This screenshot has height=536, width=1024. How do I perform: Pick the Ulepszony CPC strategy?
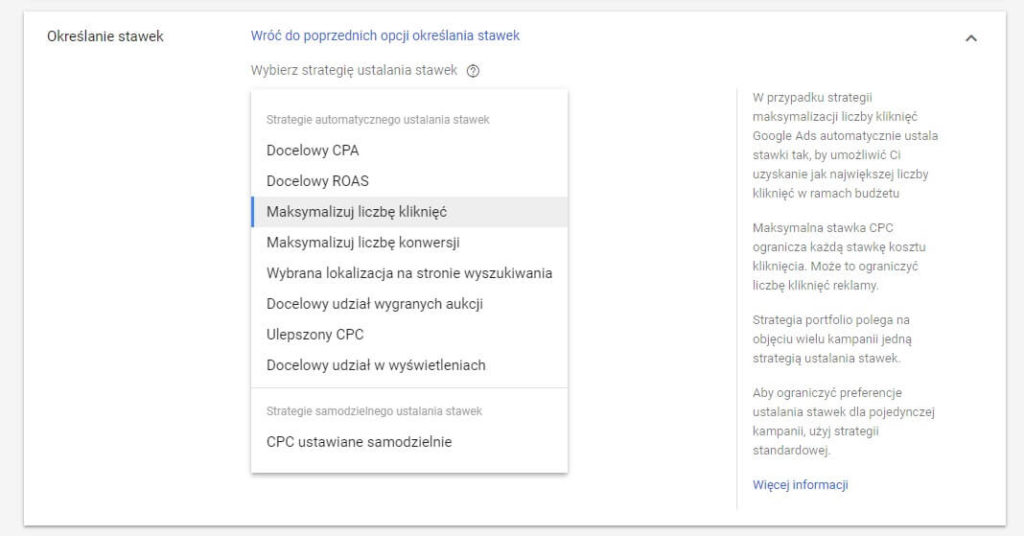(409, 335)
